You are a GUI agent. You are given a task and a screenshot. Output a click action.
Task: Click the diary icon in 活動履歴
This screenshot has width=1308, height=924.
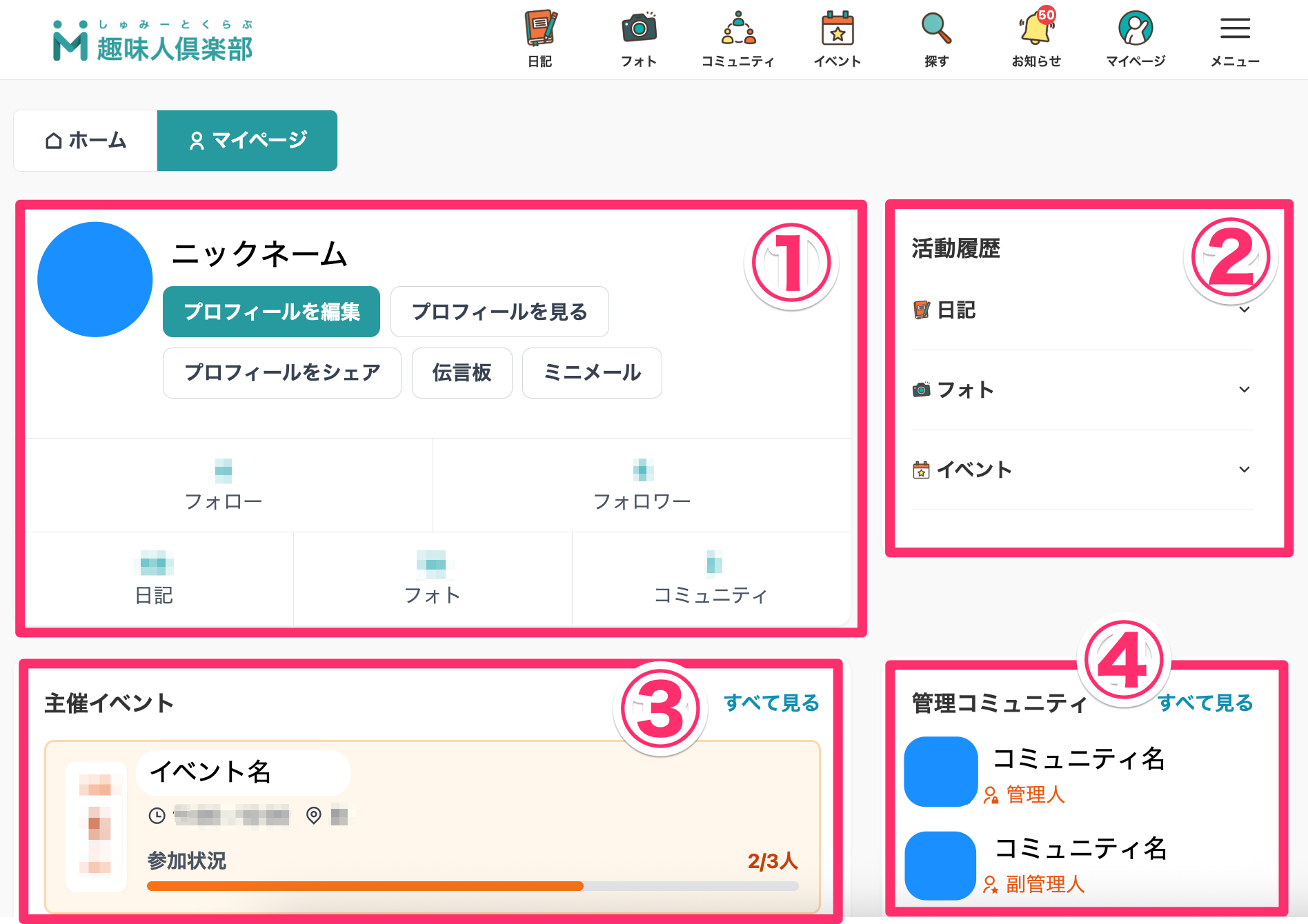(921, 310)
